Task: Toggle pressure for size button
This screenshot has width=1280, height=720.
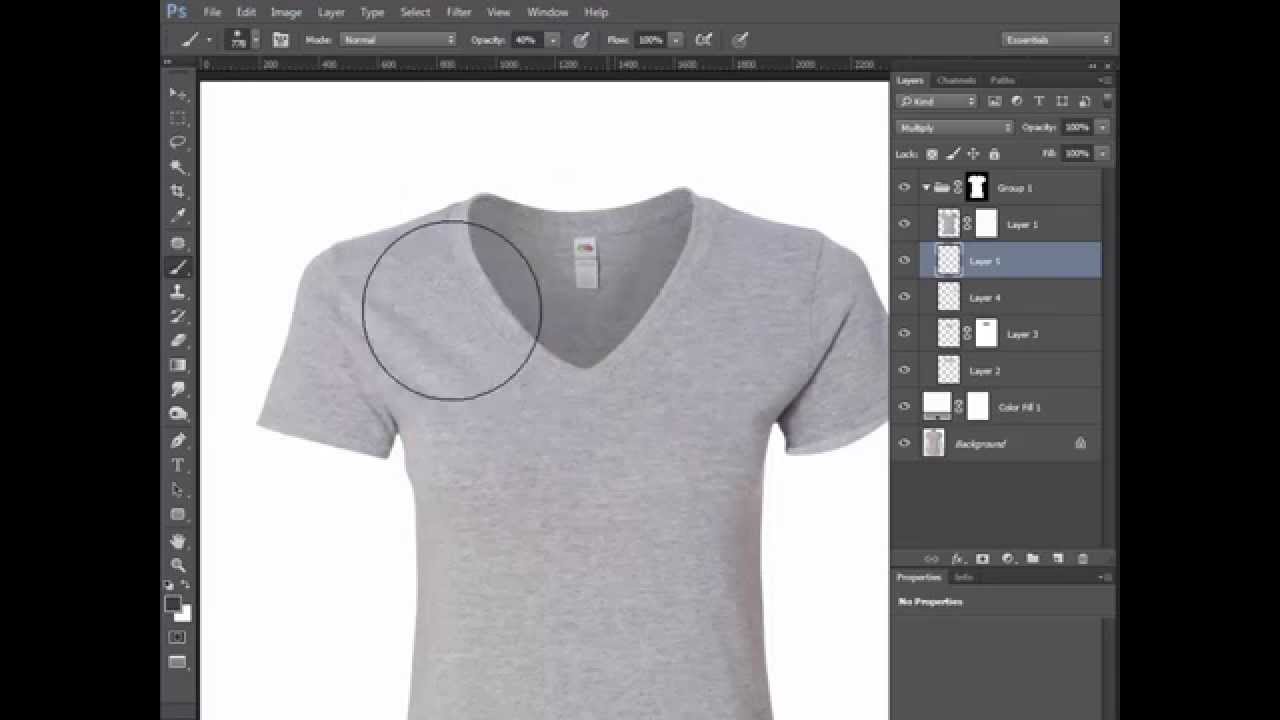Action: click(740, 40)
